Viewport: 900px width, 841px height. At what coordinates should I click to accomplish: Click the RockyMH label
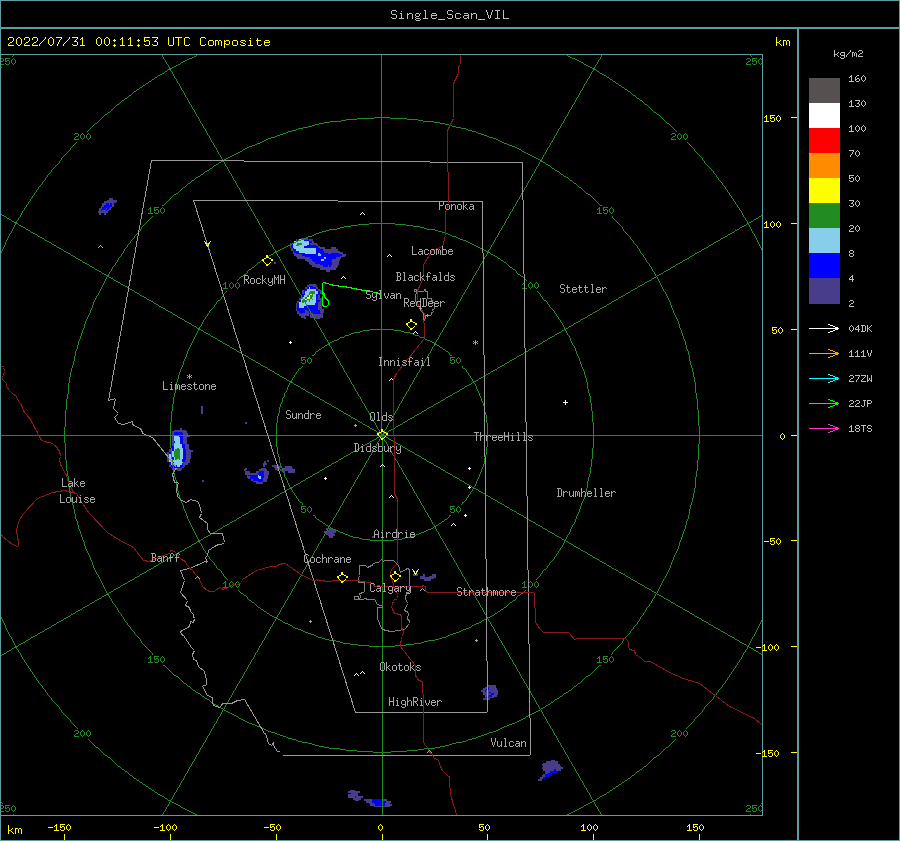point(264,280)
